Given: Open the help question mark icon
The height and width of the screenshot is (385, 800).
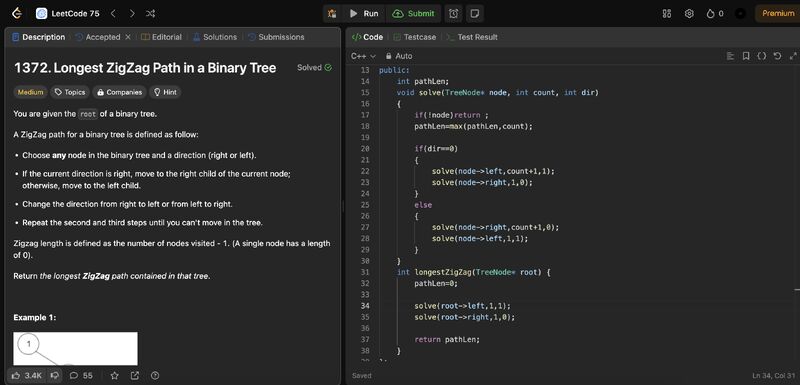Looking at the screenshot, I should [155, 375].
